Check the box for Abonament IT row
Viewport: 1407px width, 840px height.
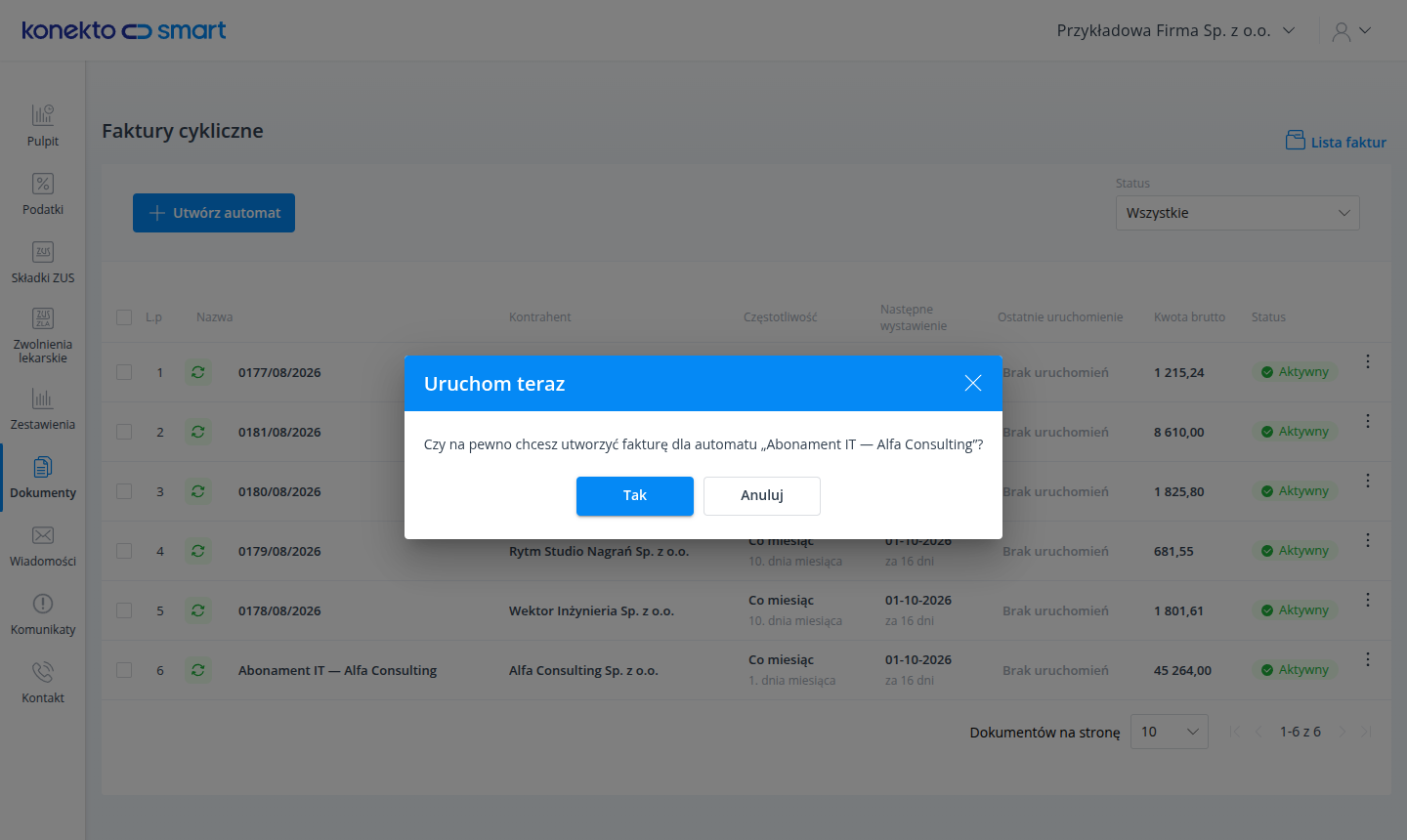coord(124,670)
